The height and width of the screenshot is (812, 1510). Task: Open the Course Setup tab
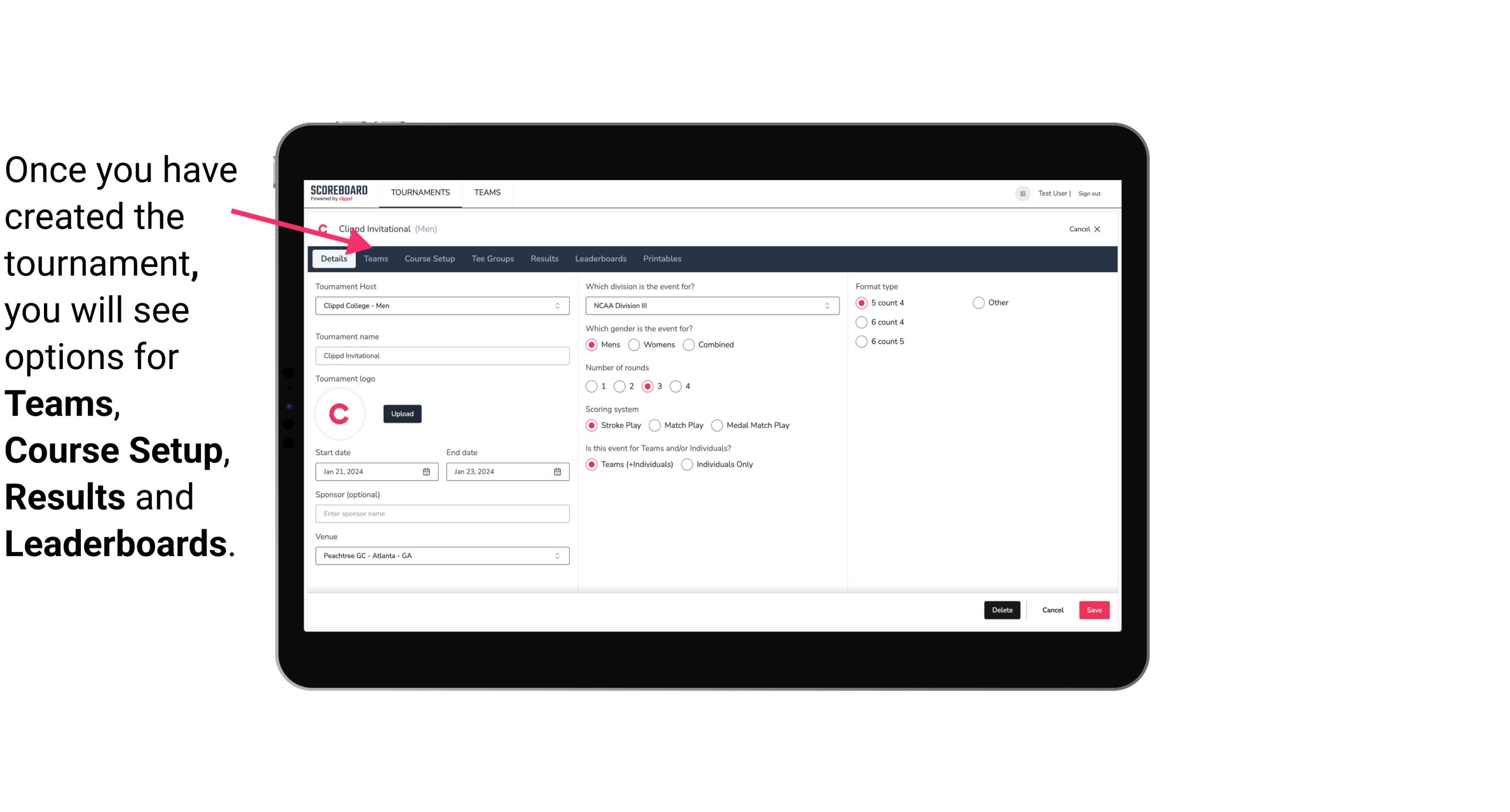point(429,258)
